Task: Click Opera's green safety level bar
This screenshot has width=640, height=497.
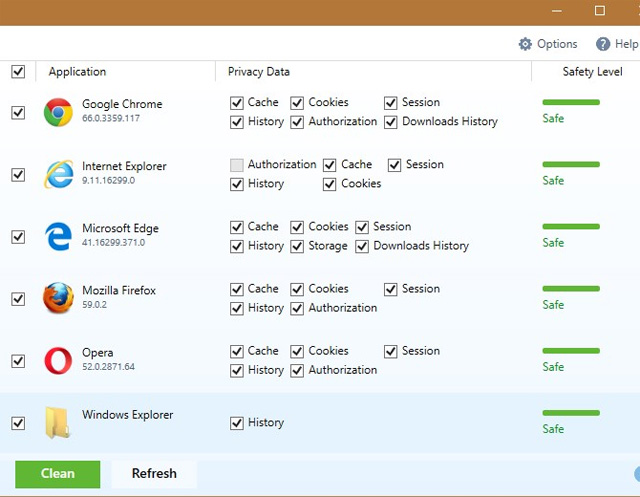Action: [570, 351]
